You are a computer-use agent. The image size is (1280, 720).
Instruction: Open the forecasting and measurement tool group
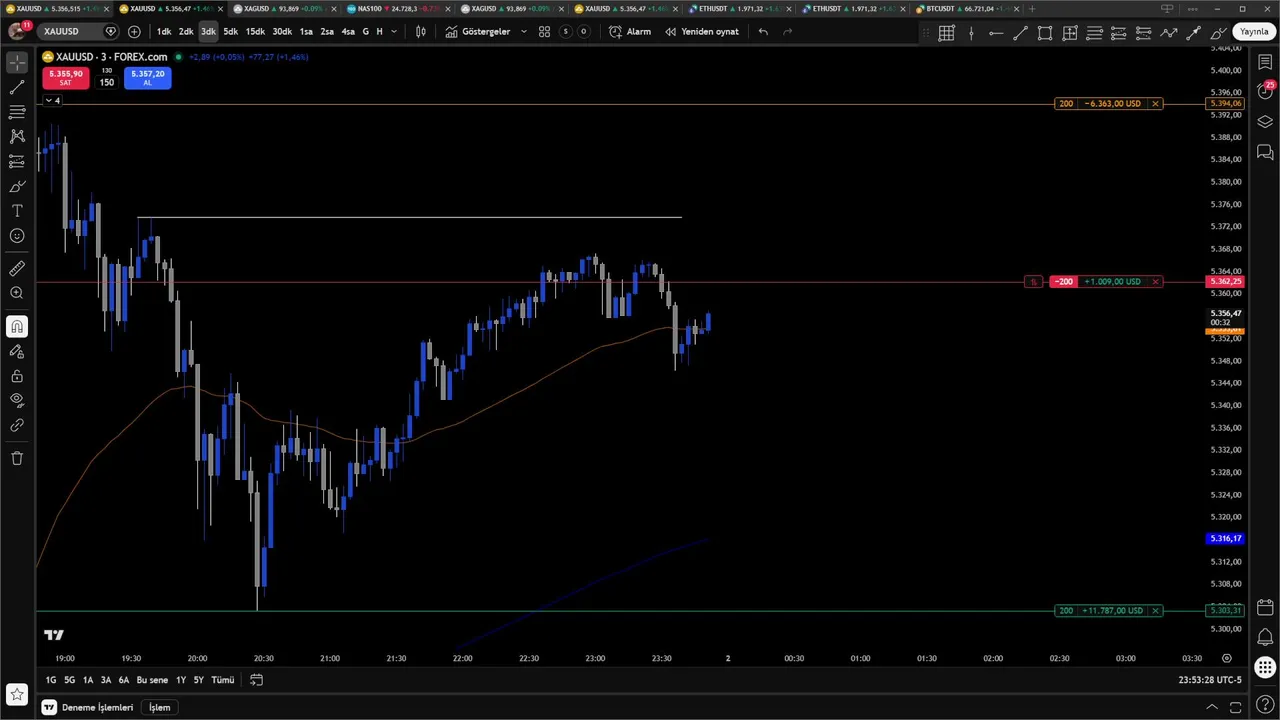(x=17, y=161)
